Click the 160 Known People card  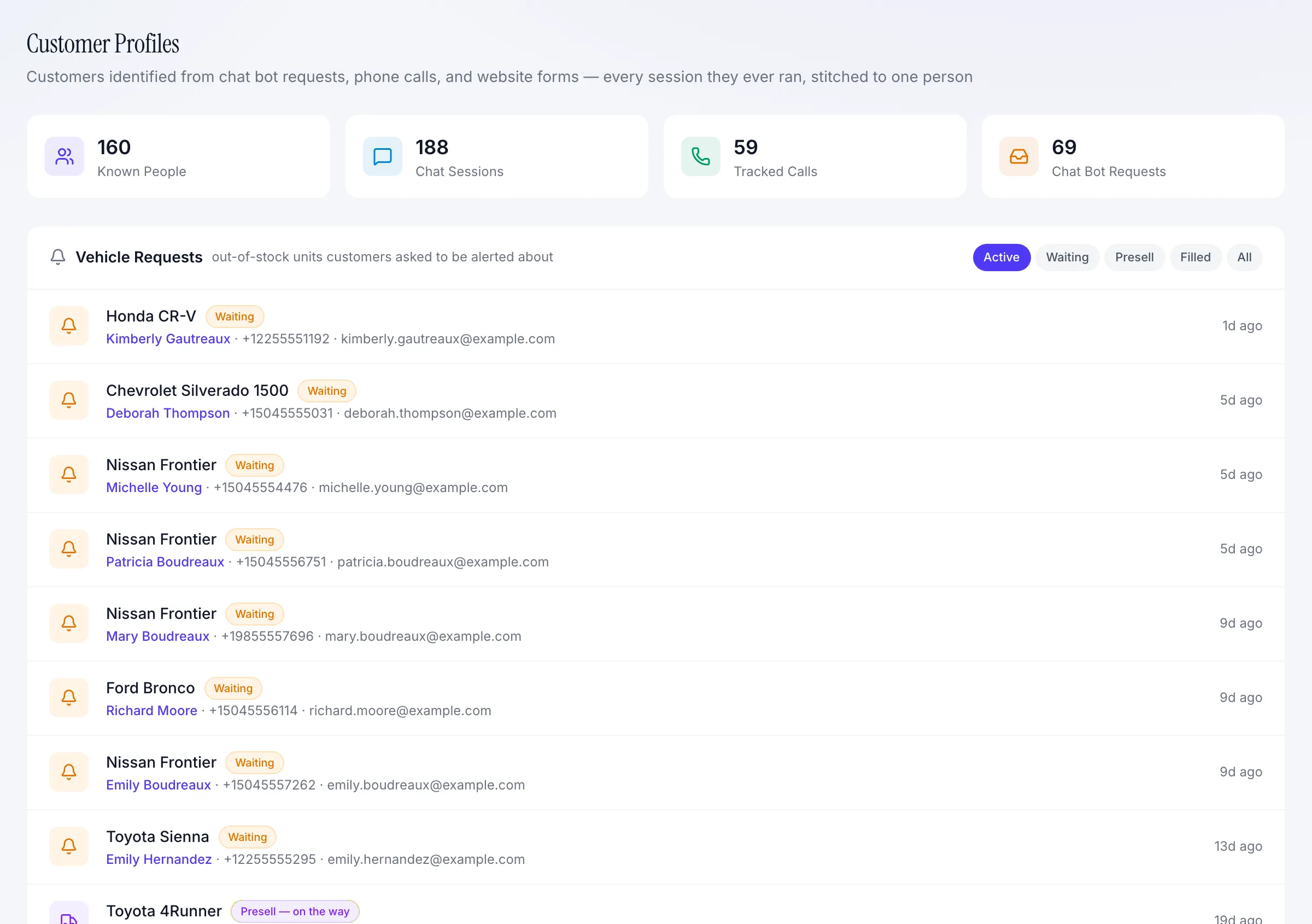[x=178, y=156]
